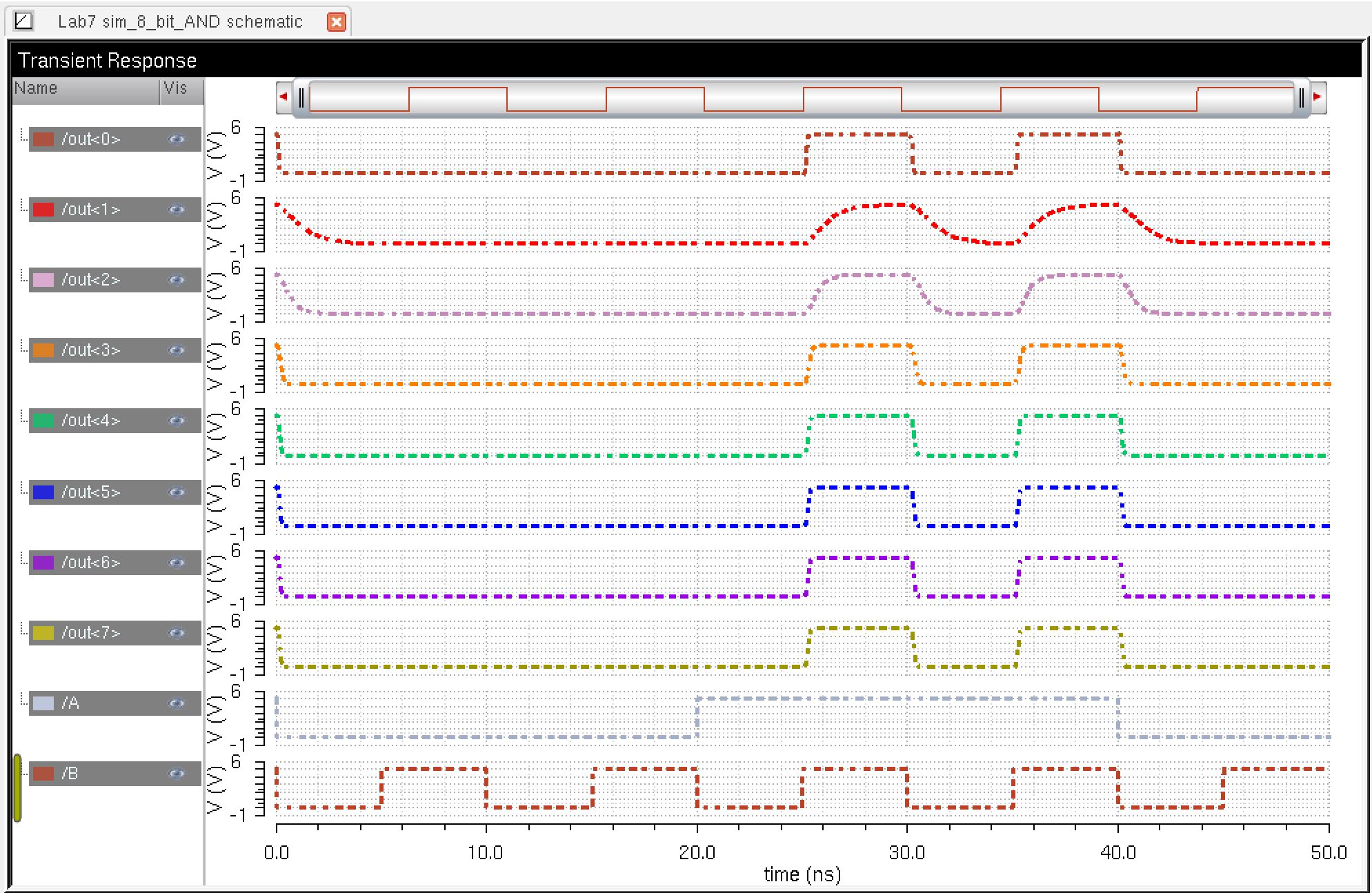The height and width of the screenshot is (893, 1372).
Task: Toggle visibility eye for /out<0> trace
Action: pyautogui.click(x=177, y=139)
